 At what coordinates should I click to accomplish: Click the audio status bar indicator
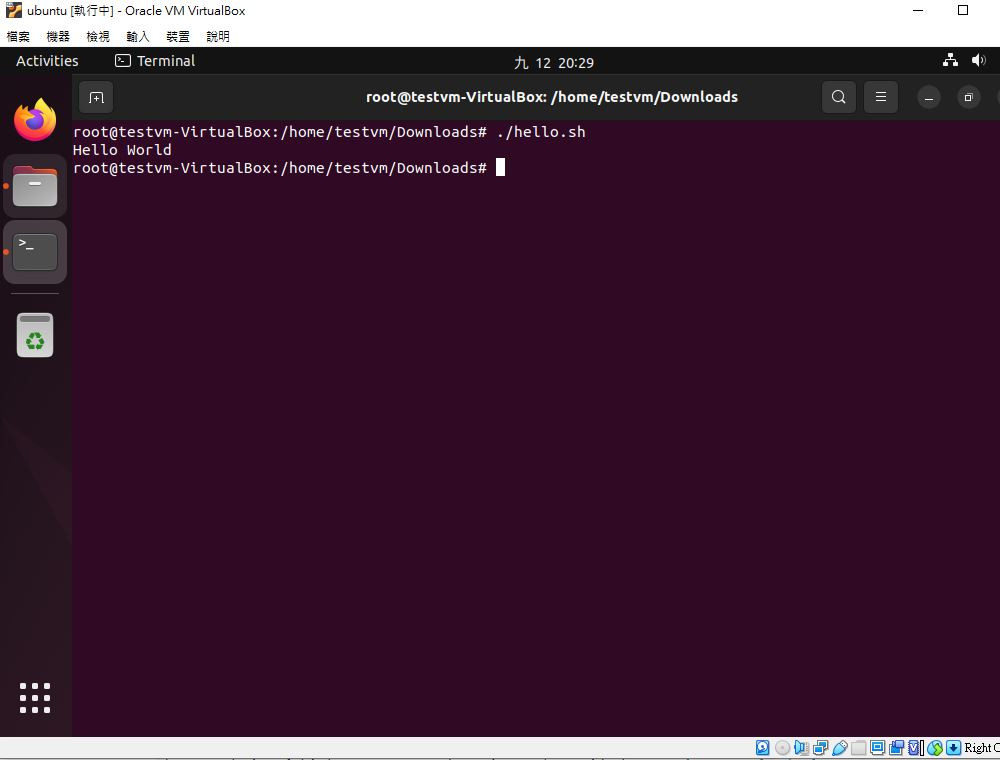801,747
